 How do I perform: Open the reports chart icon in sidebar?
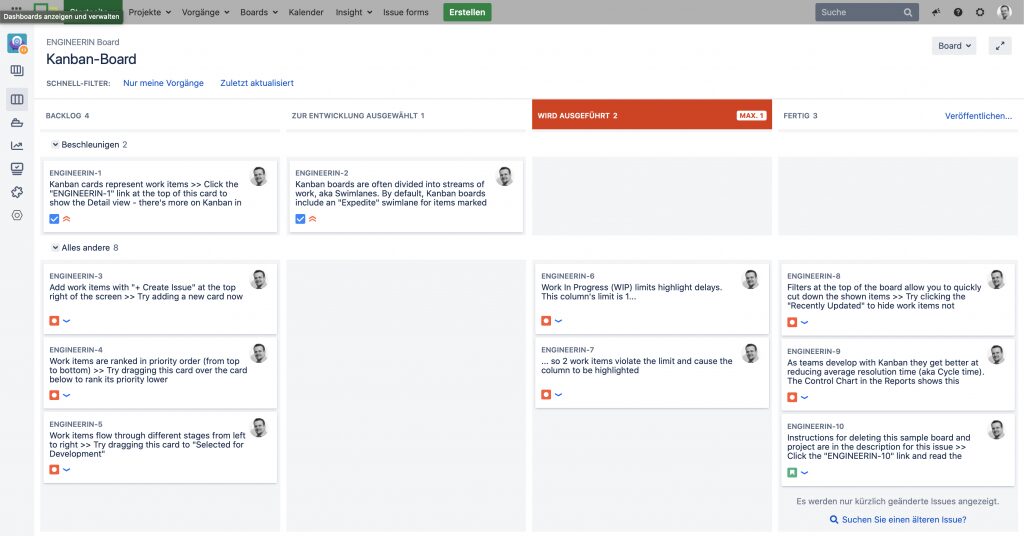17,146
